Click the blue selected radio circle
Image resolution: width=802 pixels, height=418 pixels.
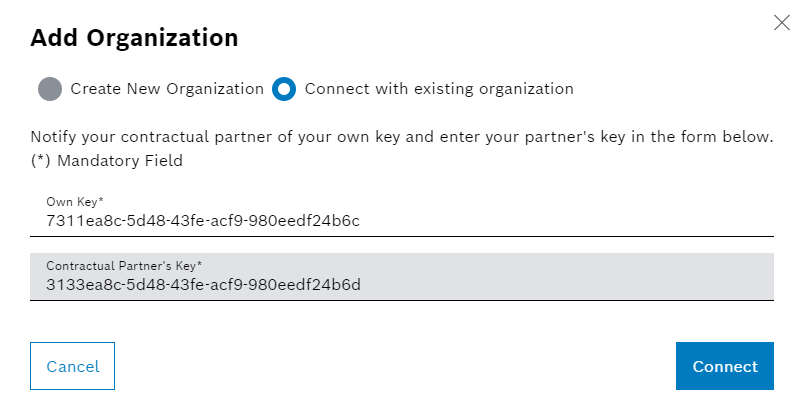tap(284, 89)
